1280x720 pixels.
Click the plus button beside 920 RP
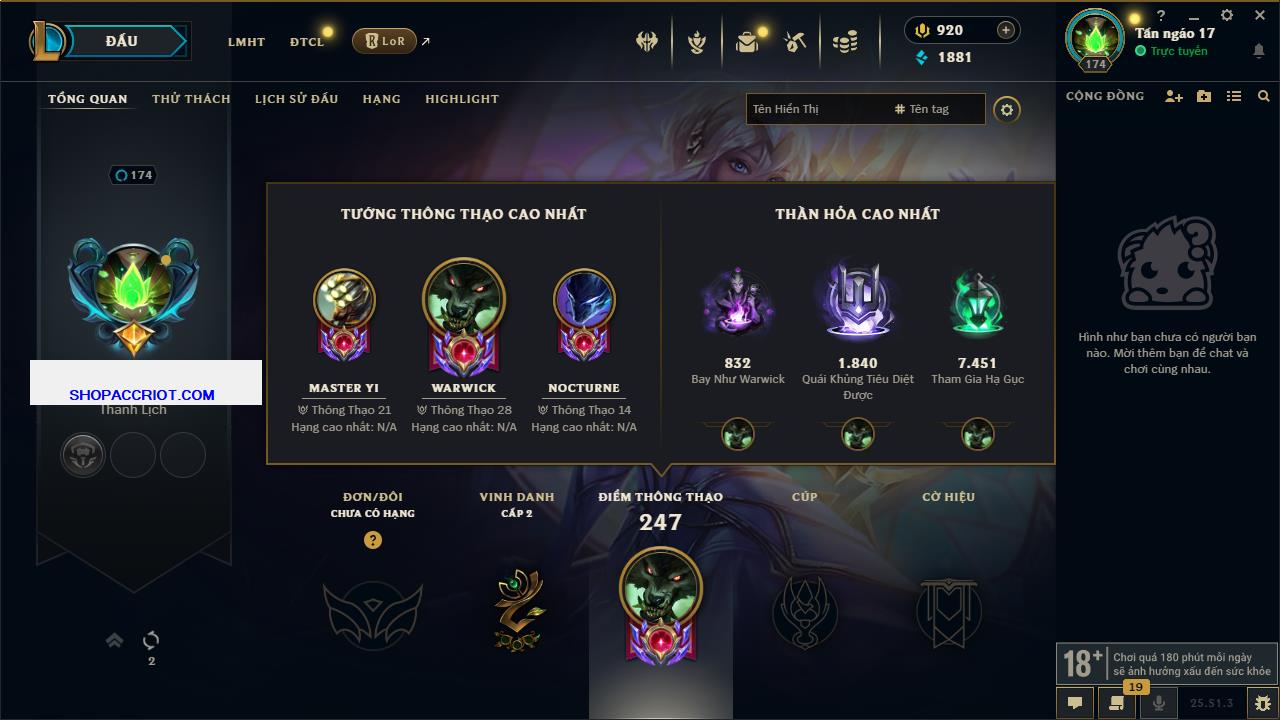[1006, 30]
